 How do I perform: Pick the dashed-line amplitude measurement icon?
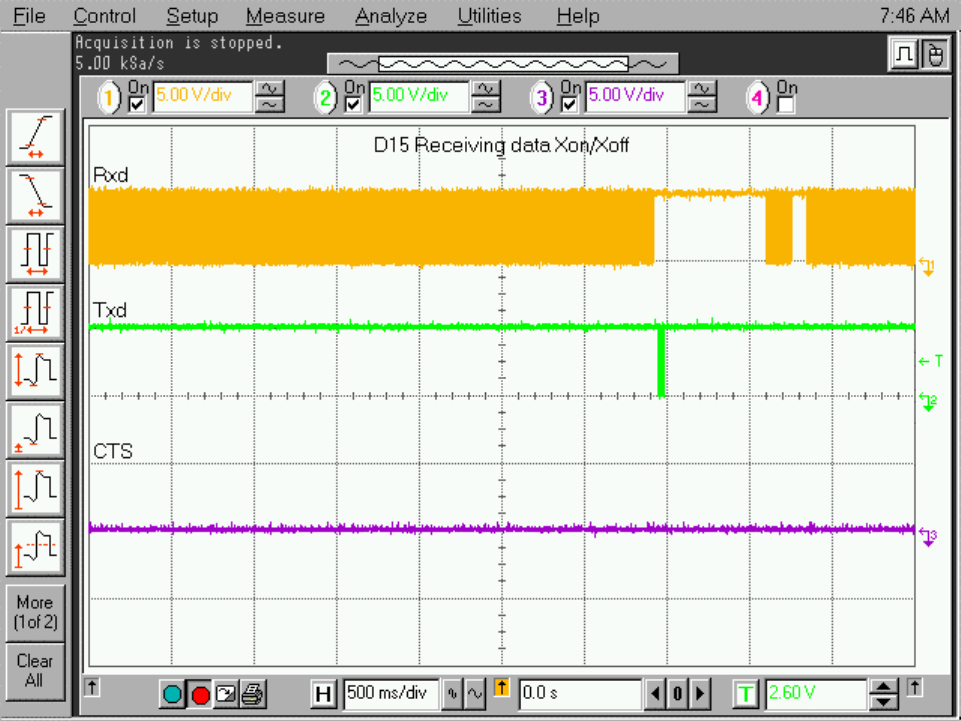(x=36, y=547)
